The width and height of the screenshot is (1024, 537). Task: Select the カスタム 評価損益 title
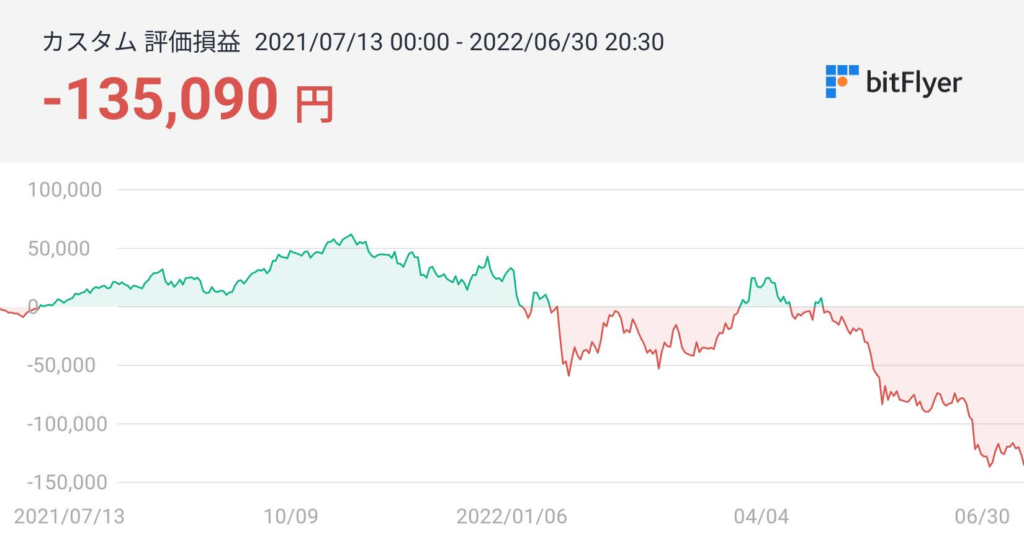click(x=141, y=42)
